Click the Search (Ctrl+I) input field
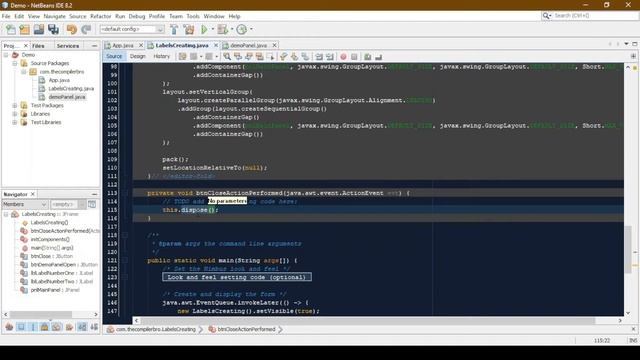 click(x=595, y=16)
